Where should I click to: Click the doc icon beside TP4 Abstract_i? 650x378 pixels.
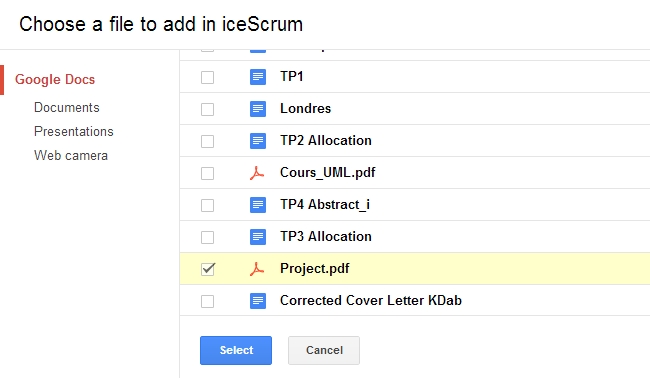click(x=258, y=205)
